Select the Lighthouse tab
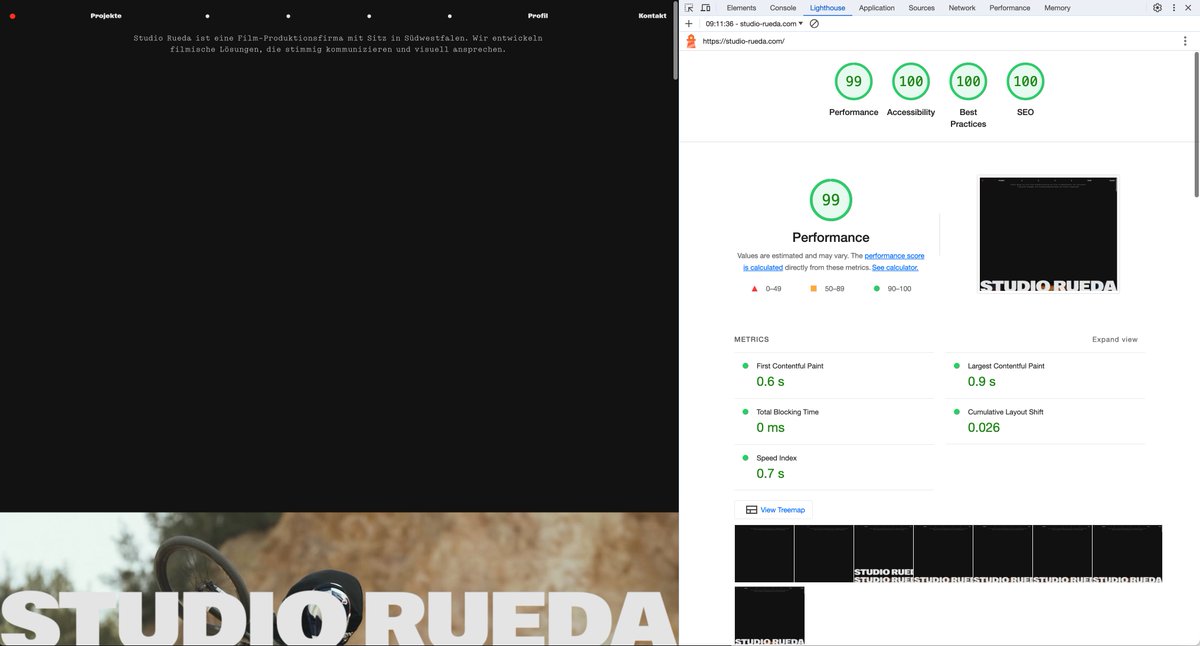 coord(827,8)
